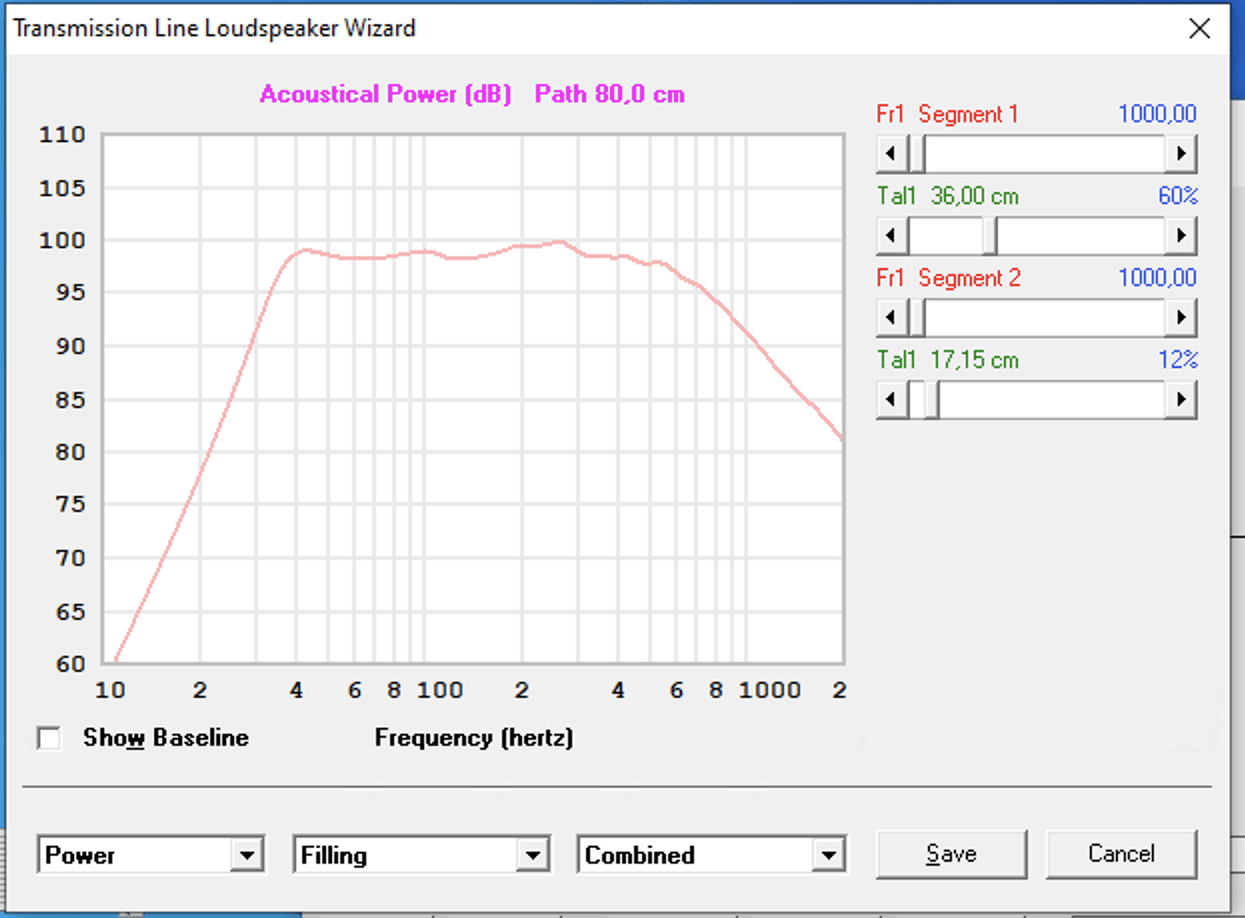This screenshot has height=918, width=1245.
Task: Click the Frequency (hertz) axis label
Action: coord(474,738)
